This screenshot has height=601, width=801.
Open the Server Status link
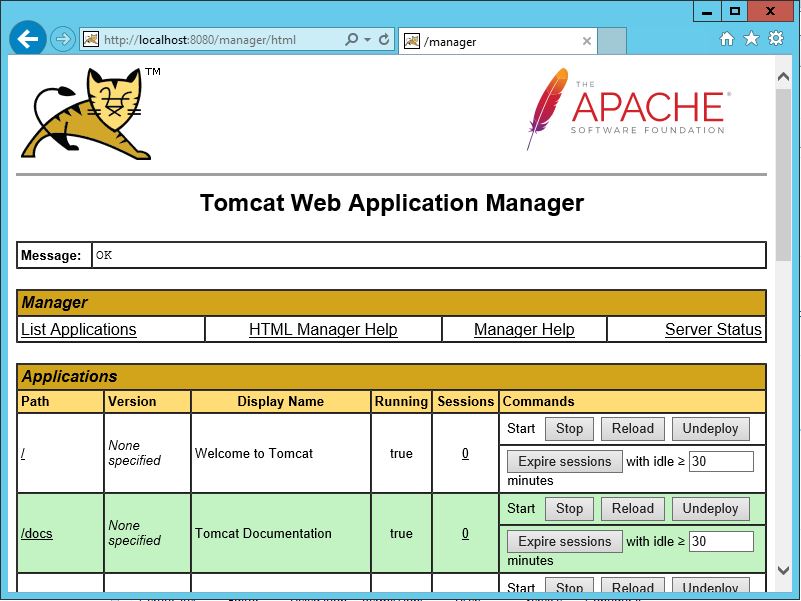pyautogui.click(x=713, y=329)
